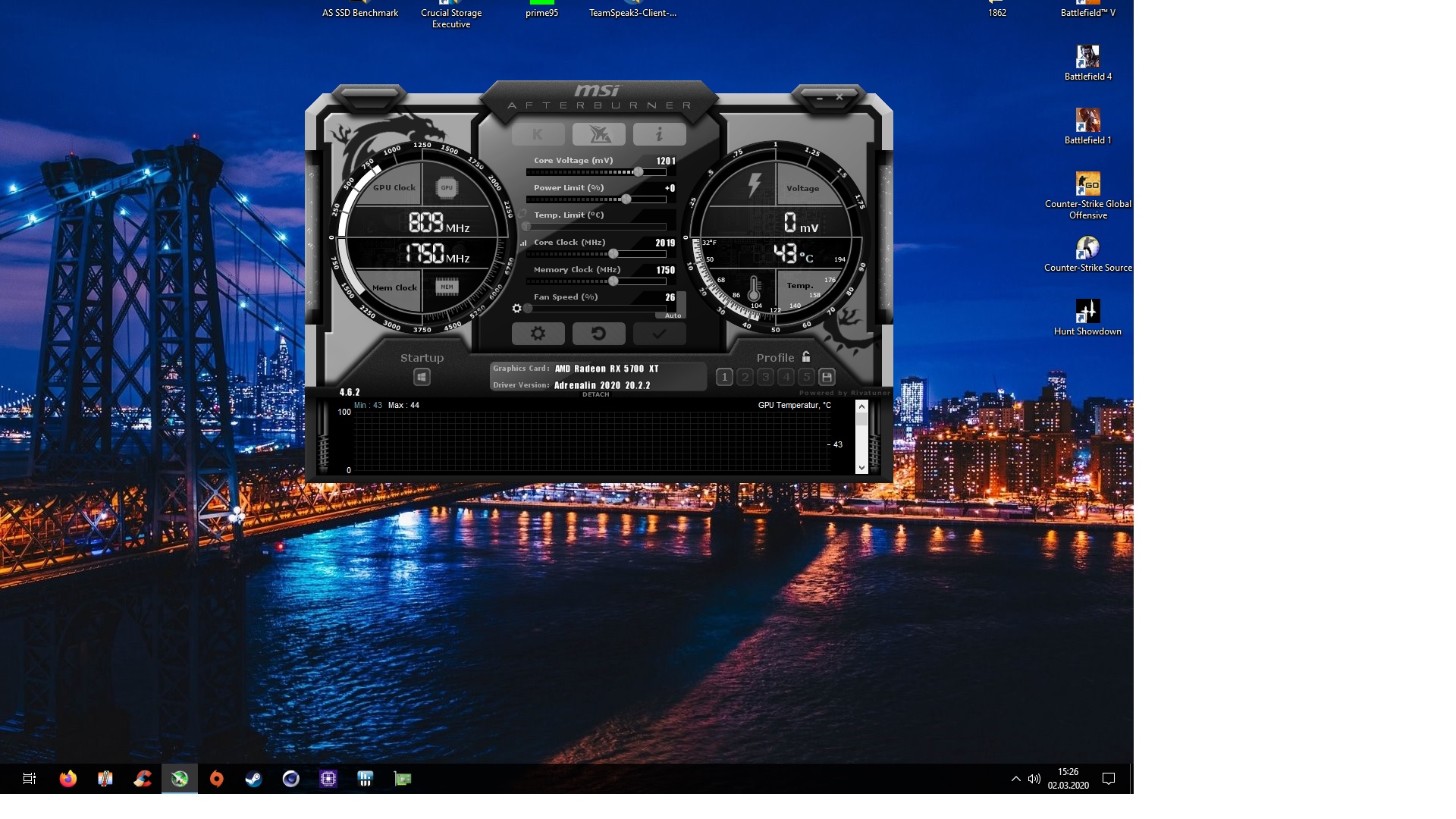
Task: Open Afterburner settings gear button
Action: [x=538, y=334]
